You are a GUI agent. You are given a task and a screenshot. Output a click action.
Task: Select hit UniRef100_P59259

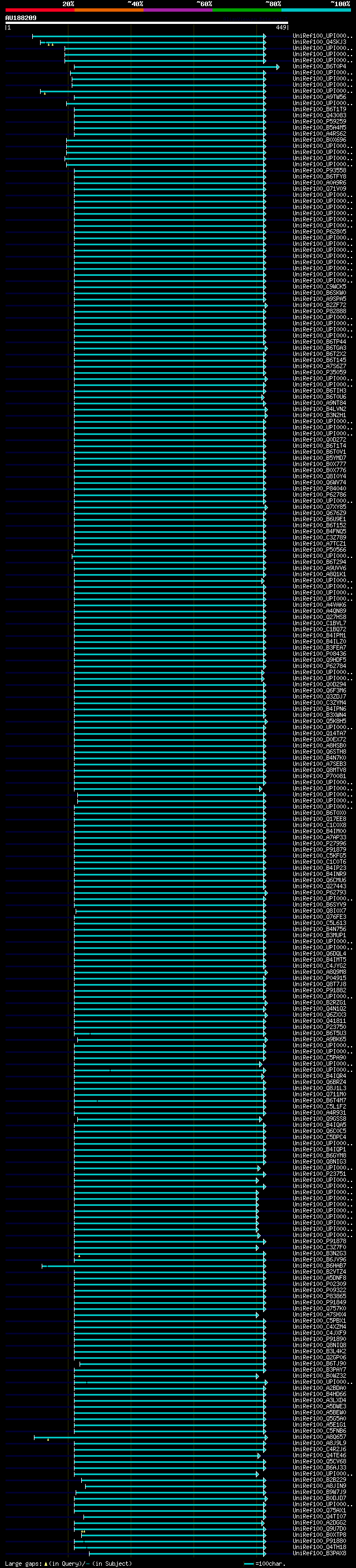[319, 121]
